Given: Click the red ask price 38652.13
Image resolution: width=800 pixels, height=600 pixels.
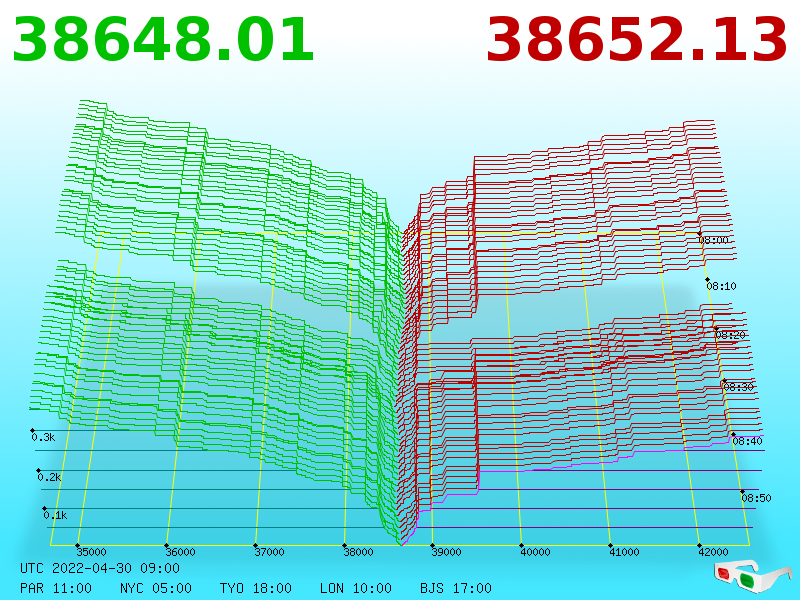Looking at the screenshot, I should [x=637, y=40].
